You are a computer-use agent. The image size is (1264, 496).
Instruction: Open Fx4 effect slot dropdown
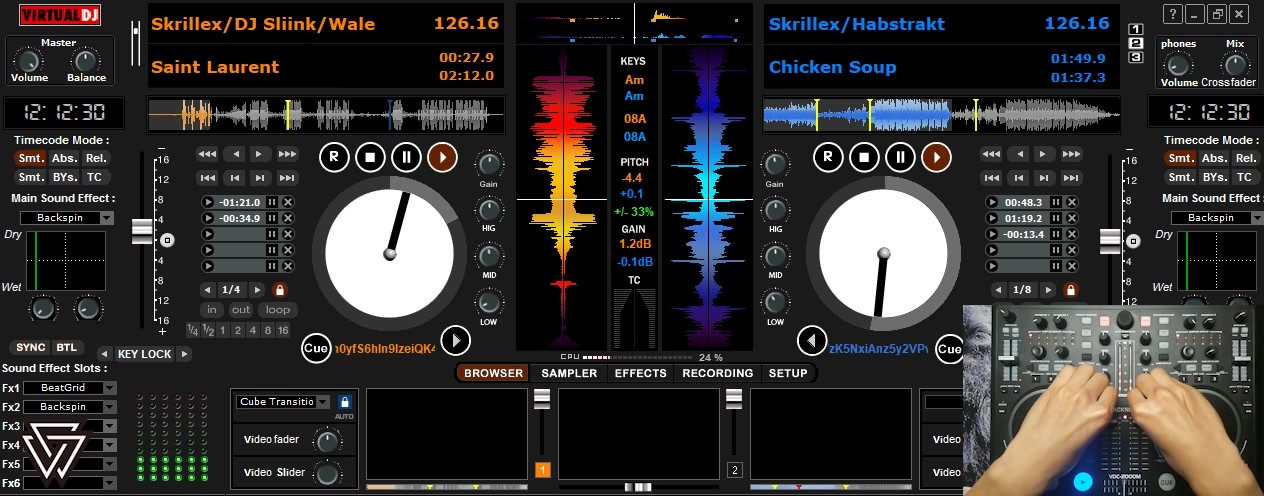pos(109,445)
